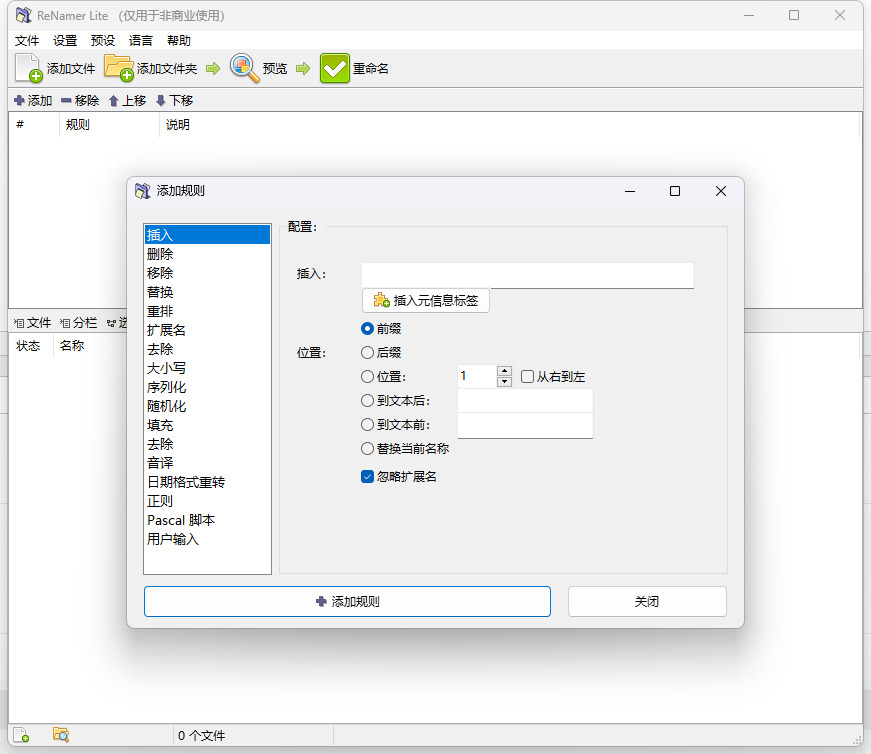Move rule down with 下移 arrow
Viewport: 871px width, 754px height.
click(x=174, y=101)
